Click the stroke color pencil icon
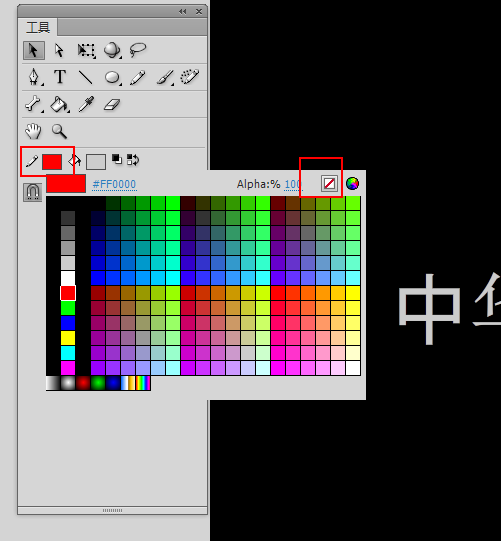This screenshot has width=501, height=541. click(x=31, y=161)
